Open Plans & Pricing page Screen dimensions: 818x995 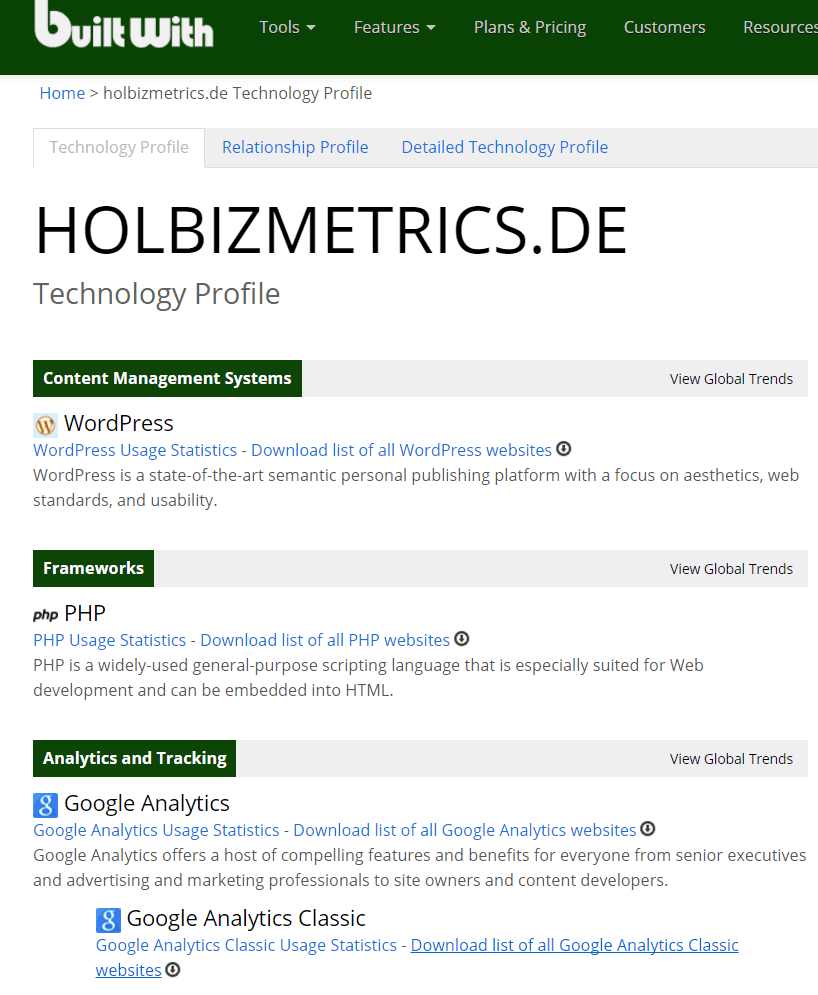[x=530, y=27]
